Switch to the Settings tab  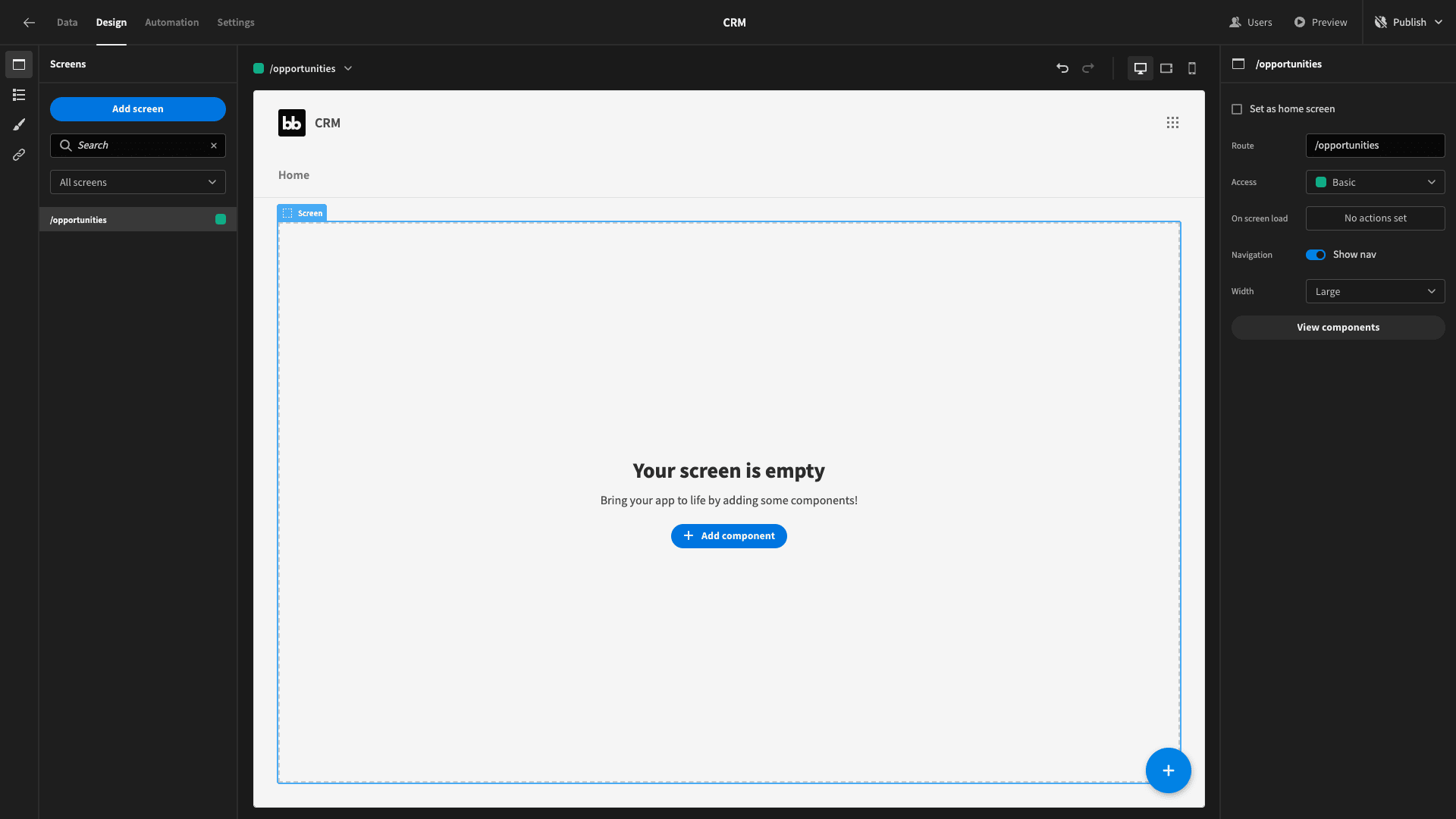(x=236, y=23)
